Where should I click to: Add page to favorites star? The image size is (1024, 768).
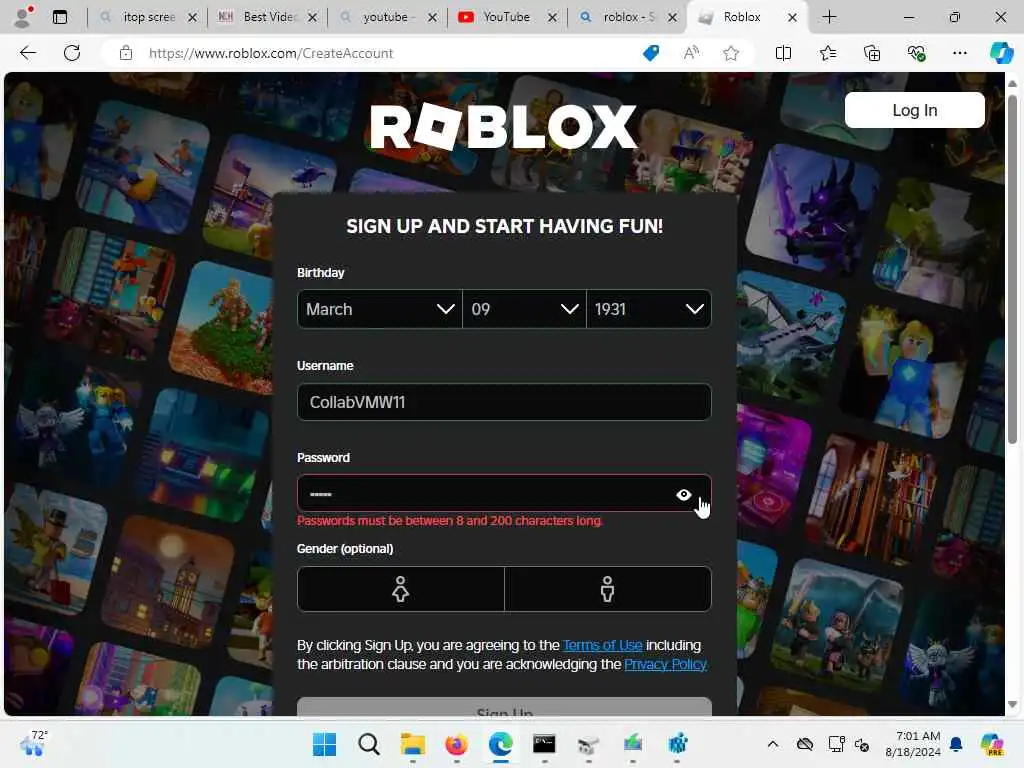(731, 53)
